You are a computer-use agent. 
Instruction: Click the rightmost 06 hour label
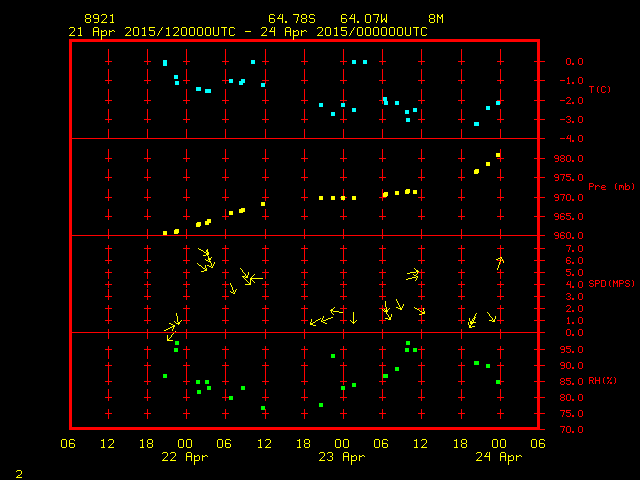(x=538, y=444)
